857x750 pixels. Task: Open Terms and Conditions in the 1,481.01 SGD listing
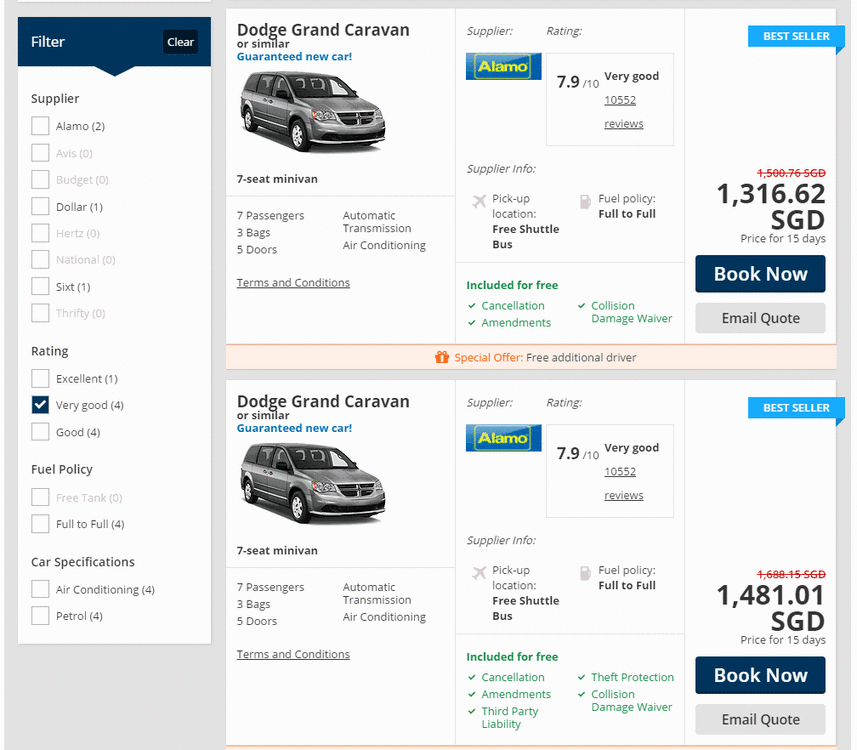[293, 654]
